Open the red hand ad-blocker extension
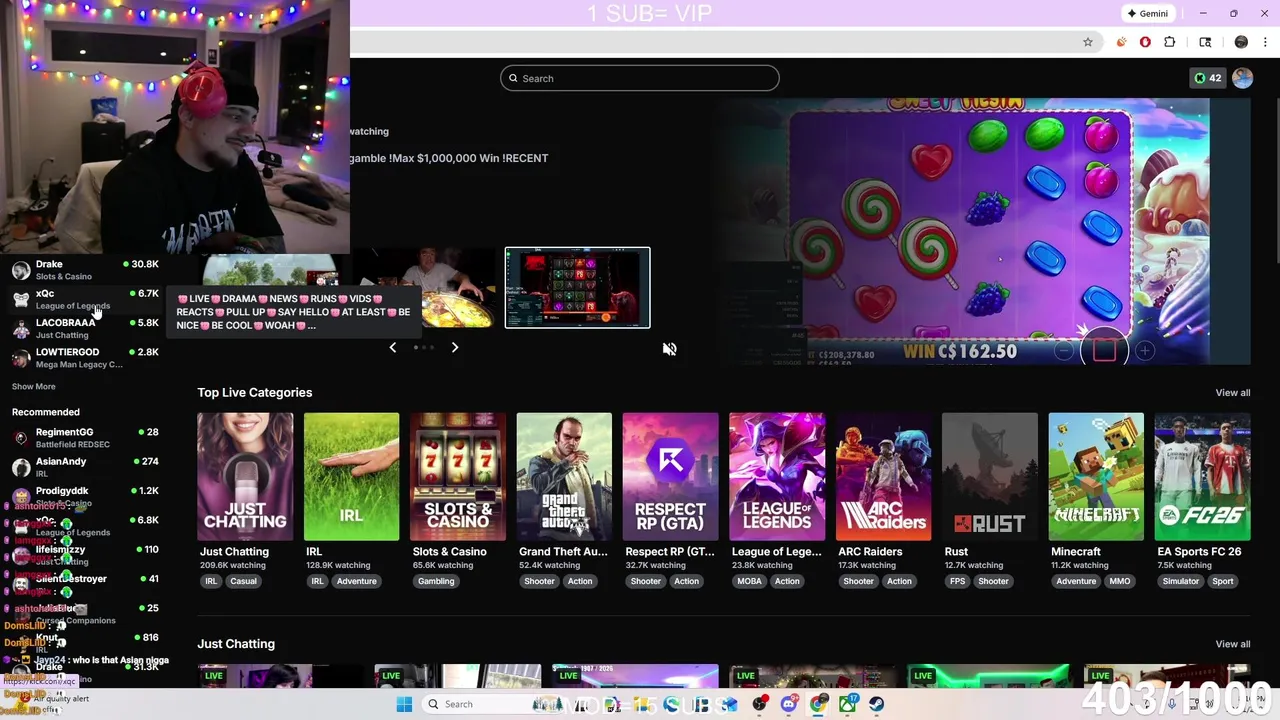 1145,42
